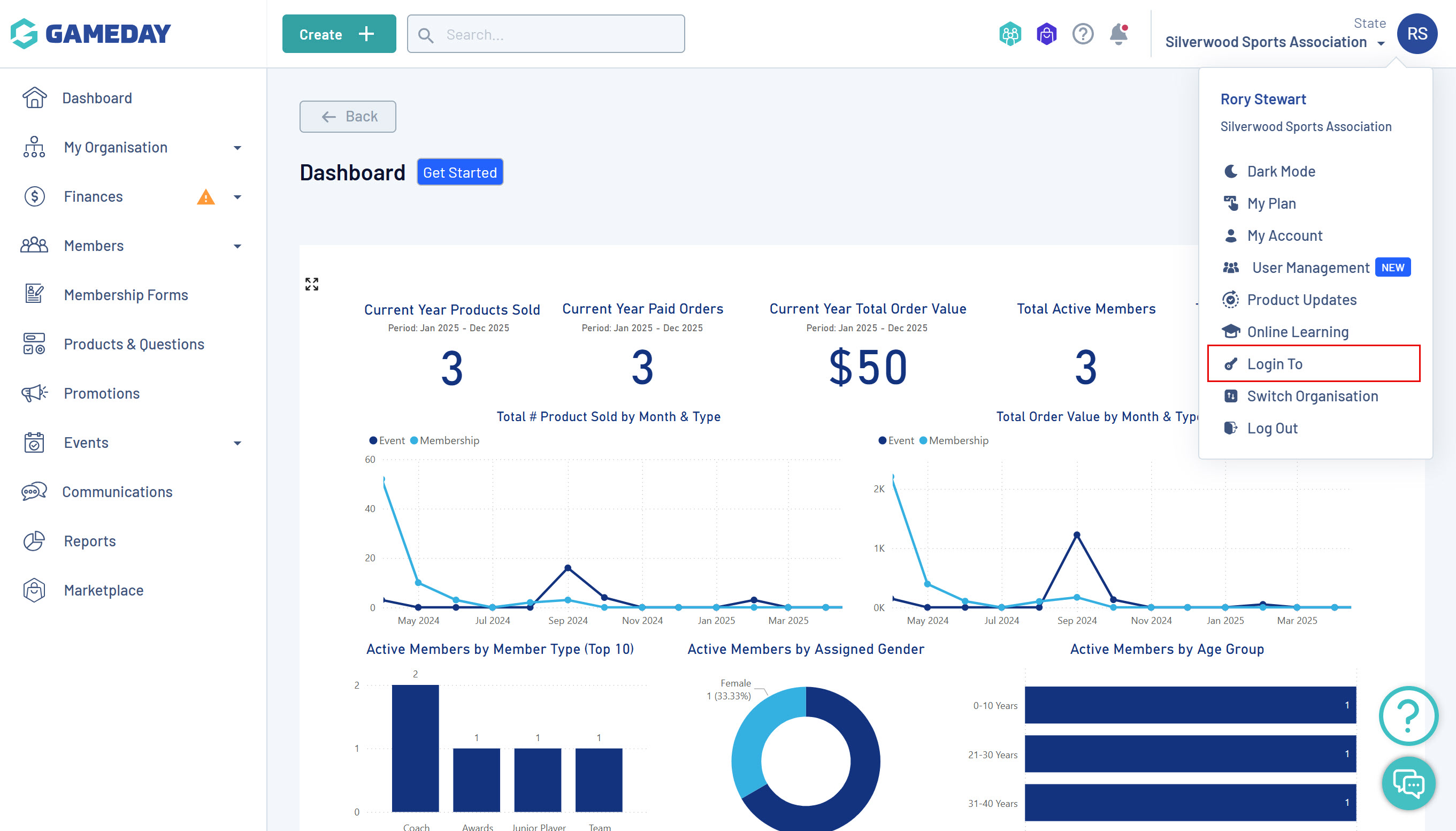This screenshot has width=1456, height=831.
Task: Click the Get Started button
Action: [x=459, y=172]
